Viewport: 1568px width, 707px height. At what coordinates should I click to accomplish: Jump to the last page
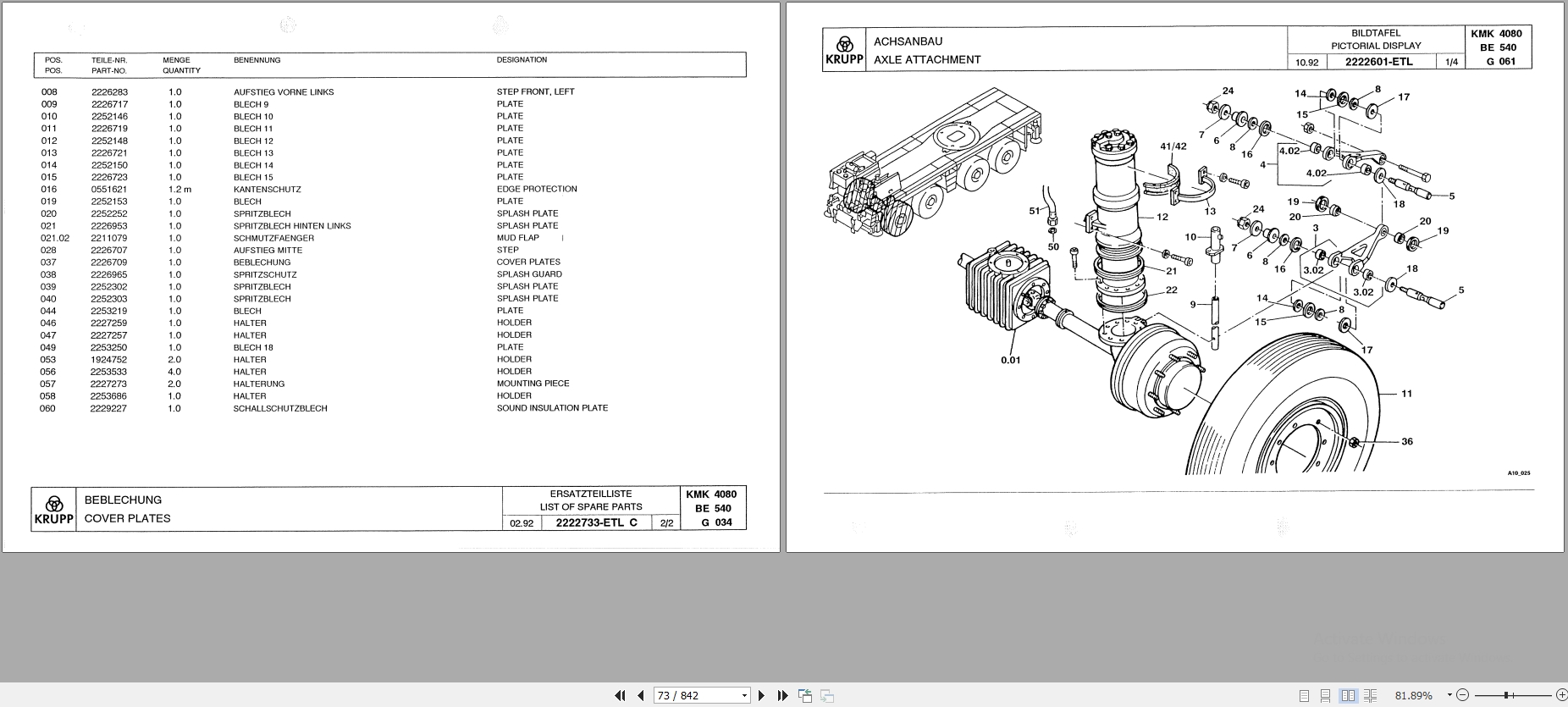(782, 695)
